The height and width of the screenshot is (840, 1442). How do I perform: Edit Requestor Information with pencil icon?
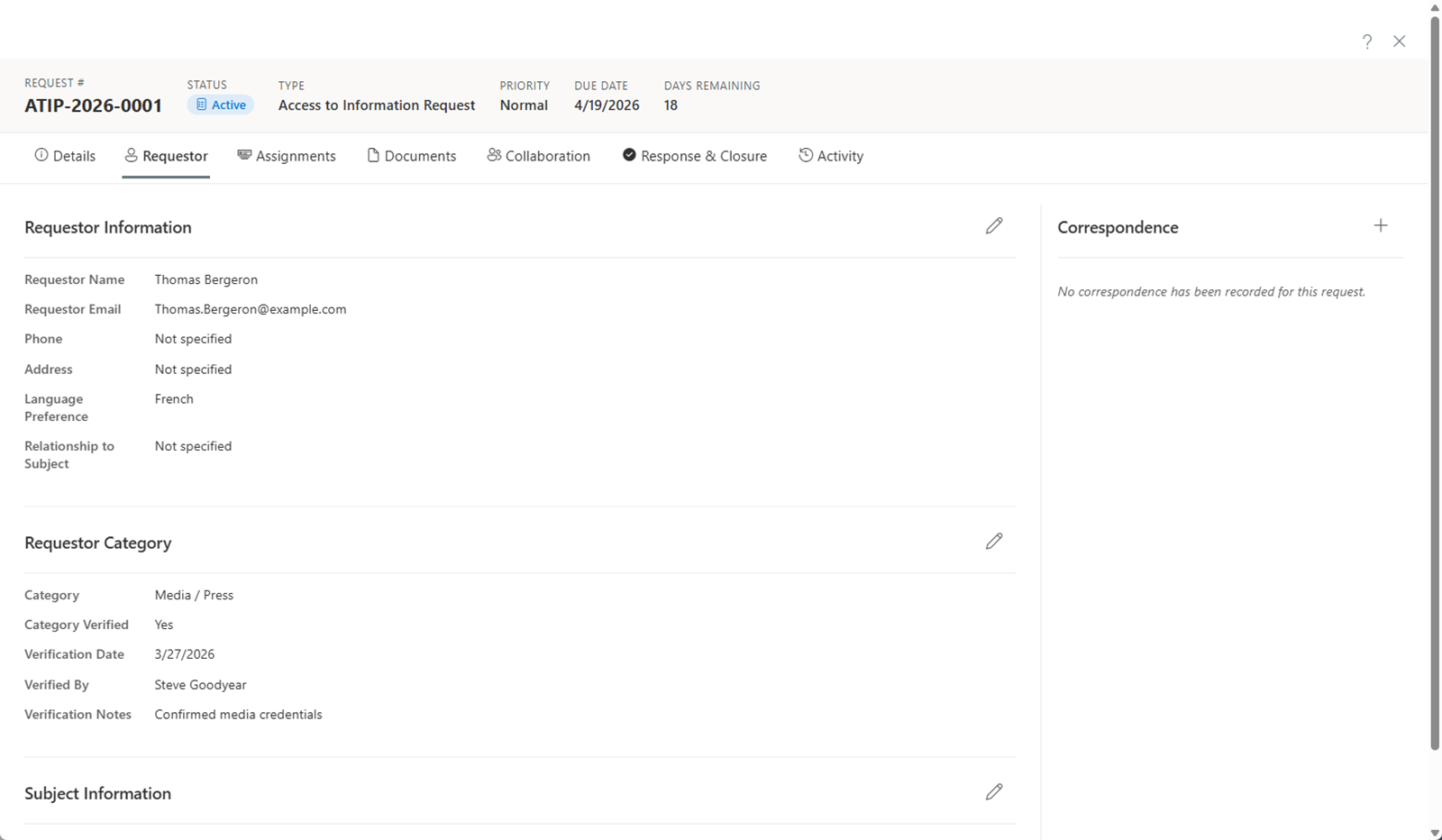[994, 226]
